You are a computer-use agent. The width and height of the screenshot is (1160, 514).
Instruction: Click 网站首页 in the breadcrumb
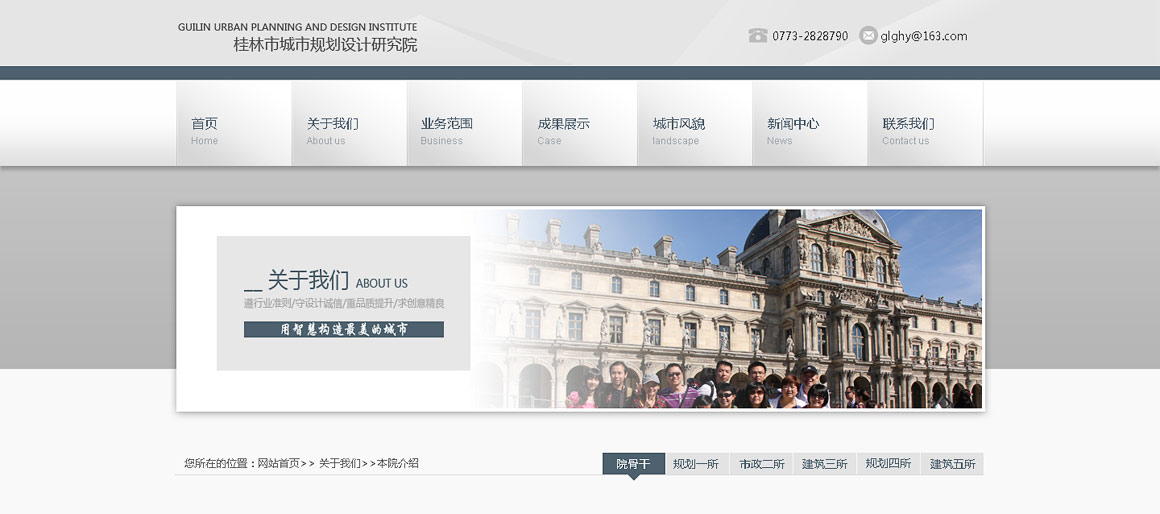(278, 463)
